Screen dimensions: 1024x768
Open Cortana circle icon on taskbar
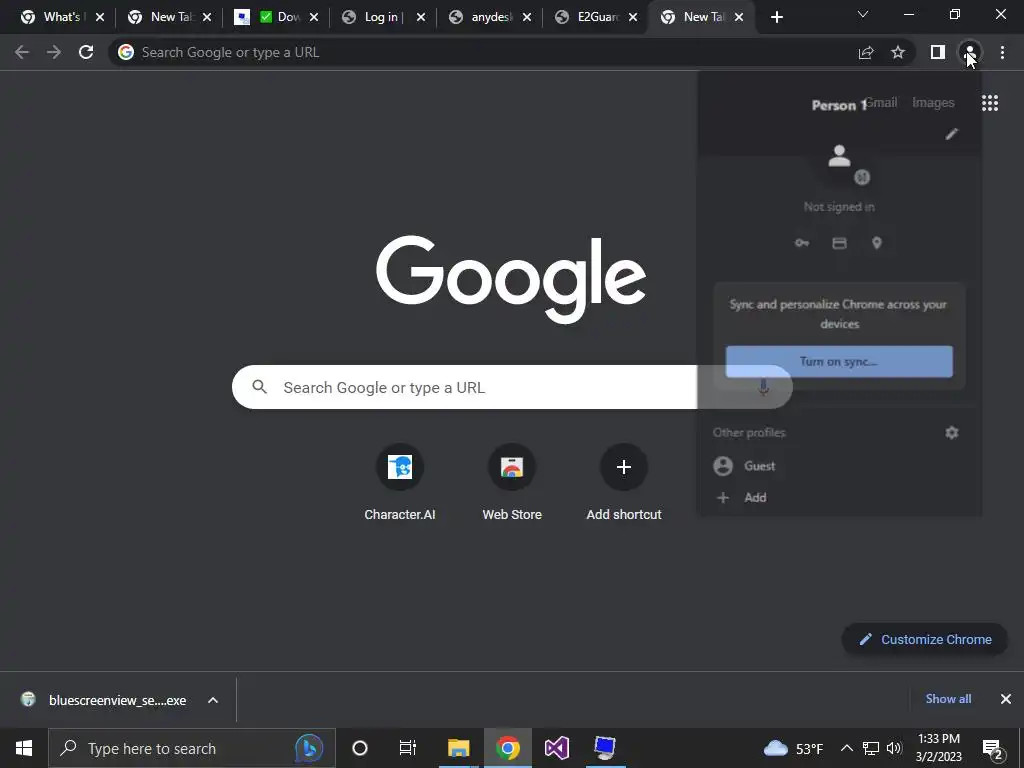[x=360, y=748]
